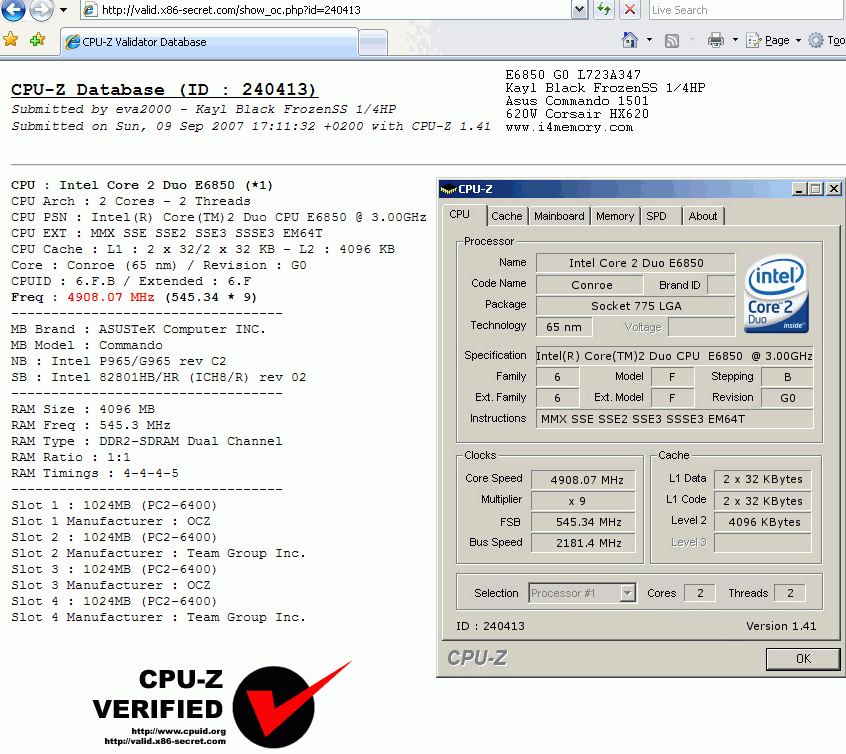Switch to the Memory tab in CPU-Z

pyautogui.click(x=615, y=216)
